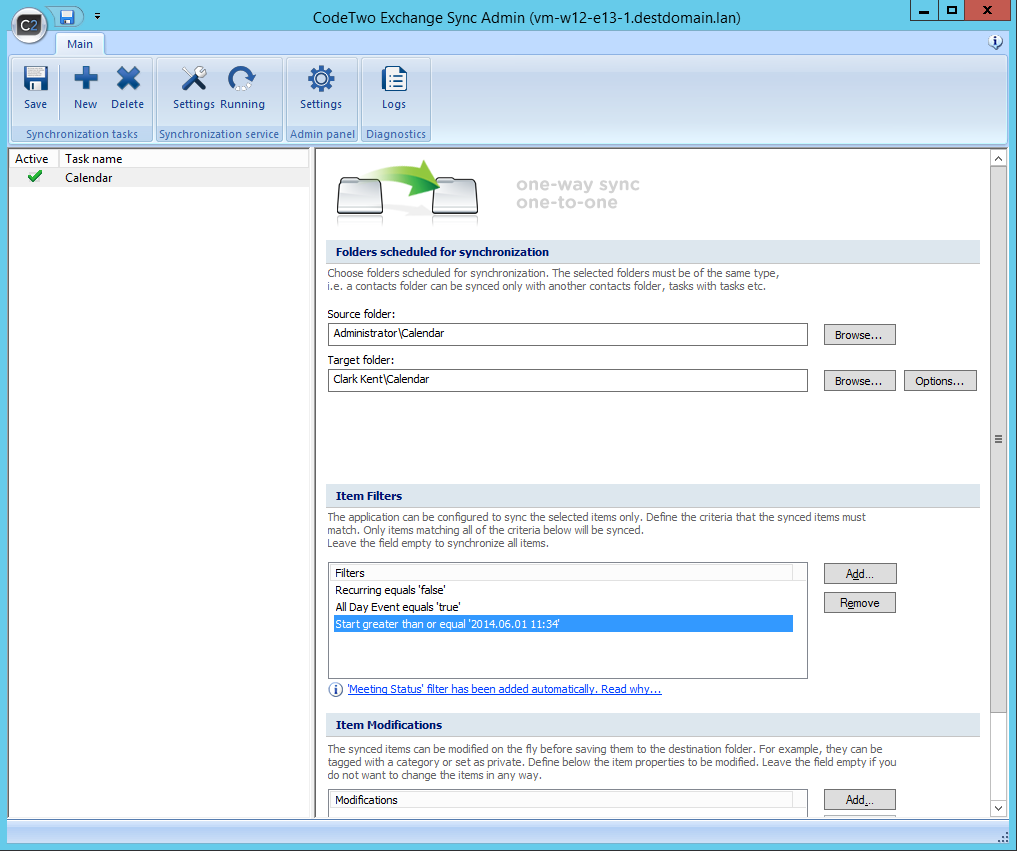
Task: Remove the selected item filter
Action: coord(859,603)
